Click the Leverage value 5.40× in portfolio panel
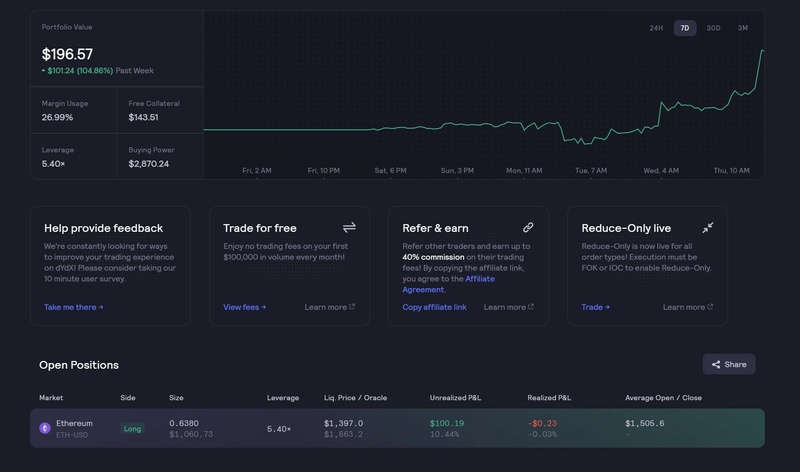The height and width of the screenshot is (472, 800). (53, 164)
